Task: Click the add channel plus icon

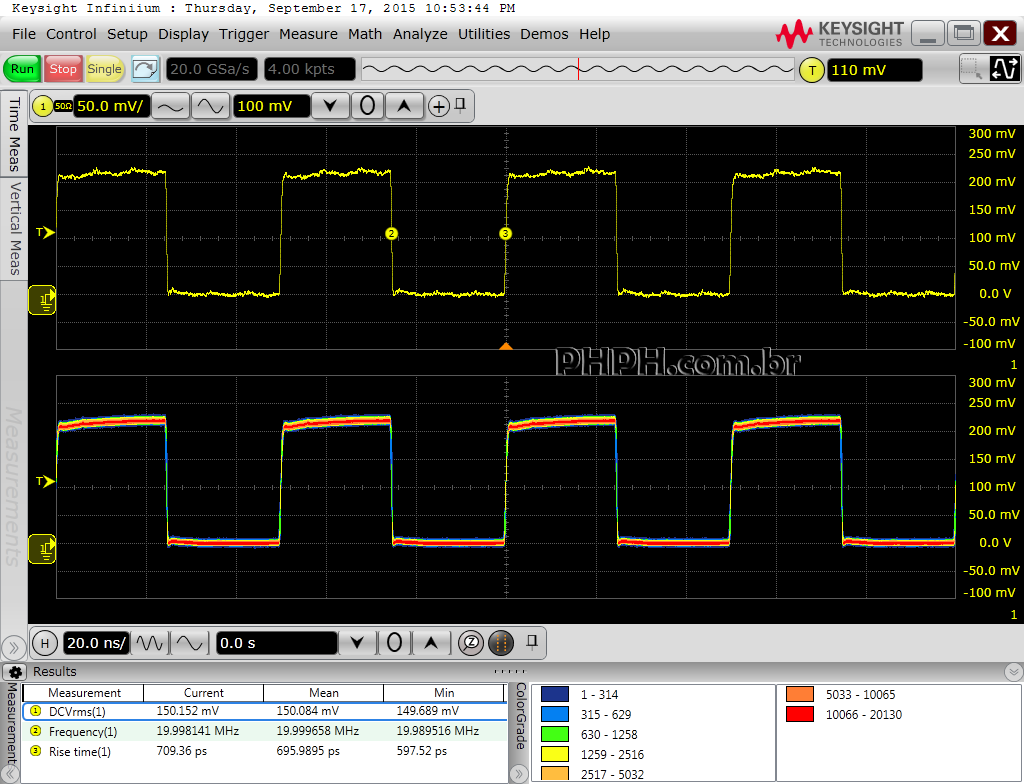Action: [x=438, y=106]
